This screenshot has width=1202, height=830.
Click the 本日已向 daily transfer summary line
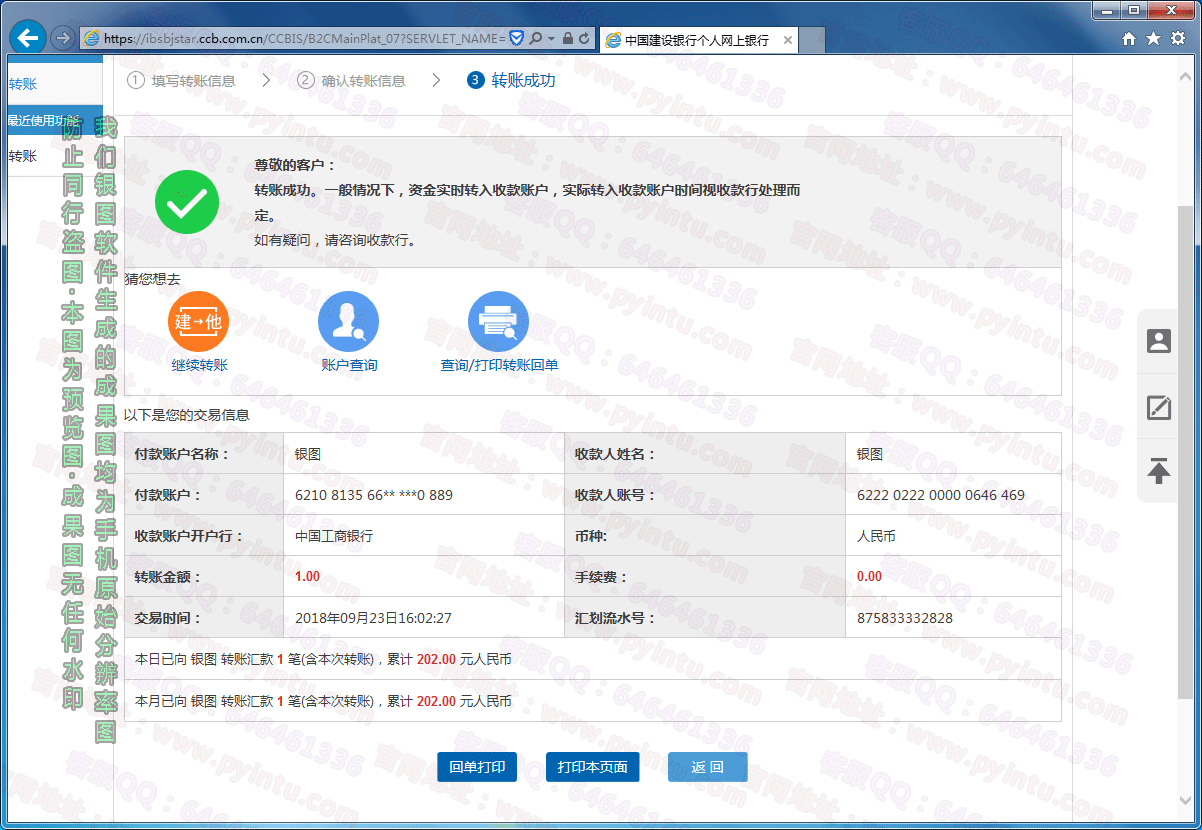pyautogui.click(x=323, y=659)
